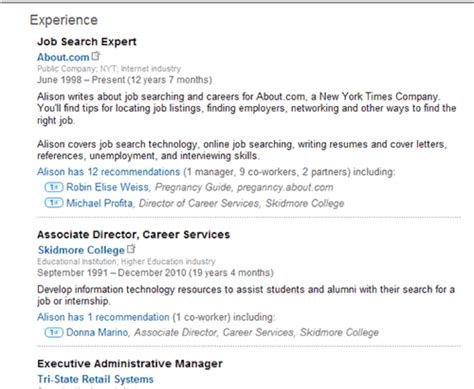Click the September 1991 – December 2010 date line
This screenshot has height=389, width=474.
155,273
